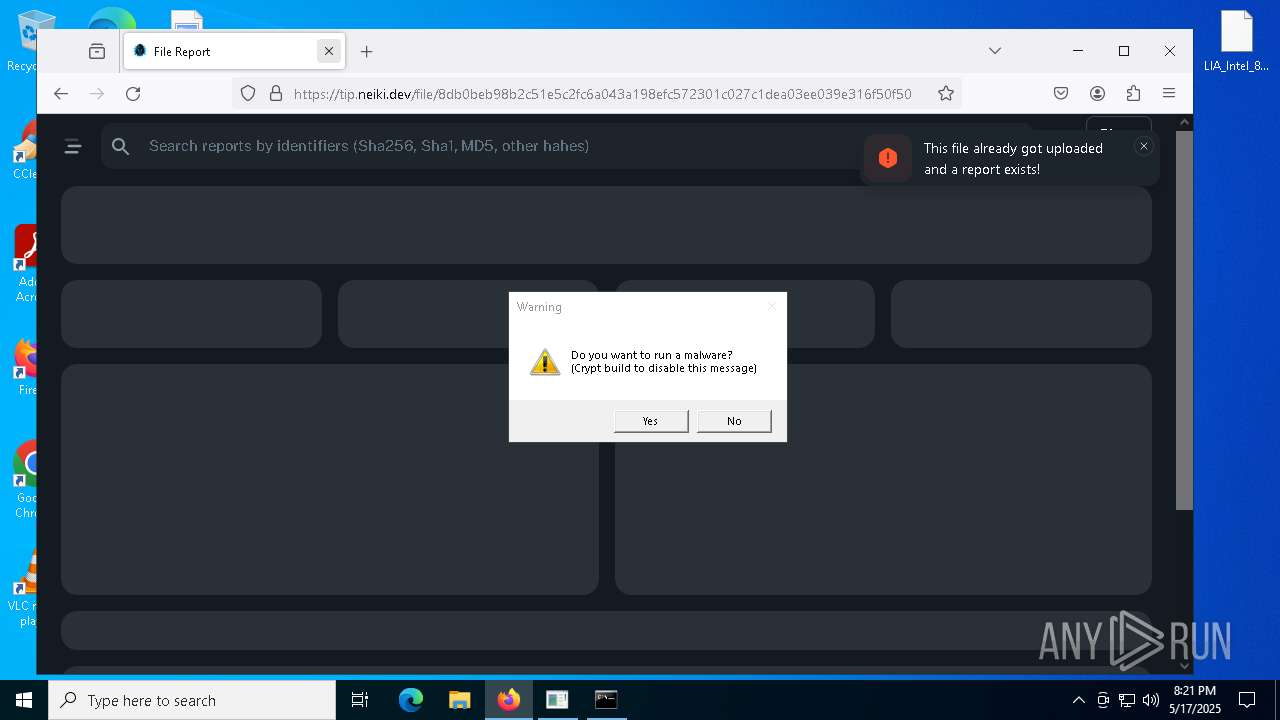
Task: Show hidden system tray icons
Action: pyautogui.click(x=1078, y=700)
